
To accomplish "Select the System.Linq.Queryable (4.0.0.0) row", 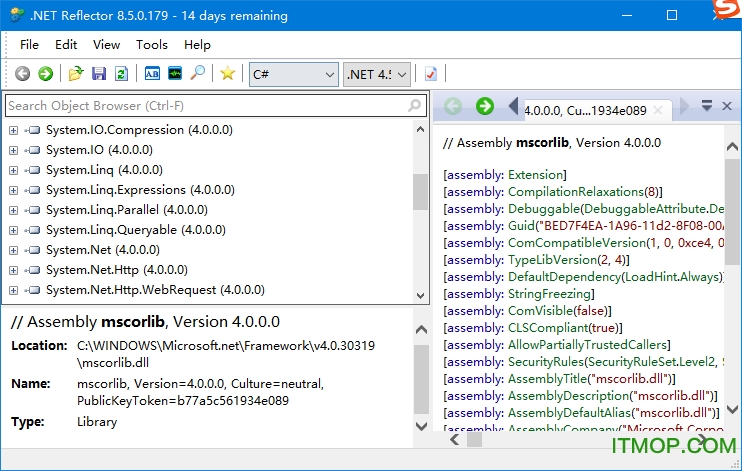I will click(x=136, y=230).
